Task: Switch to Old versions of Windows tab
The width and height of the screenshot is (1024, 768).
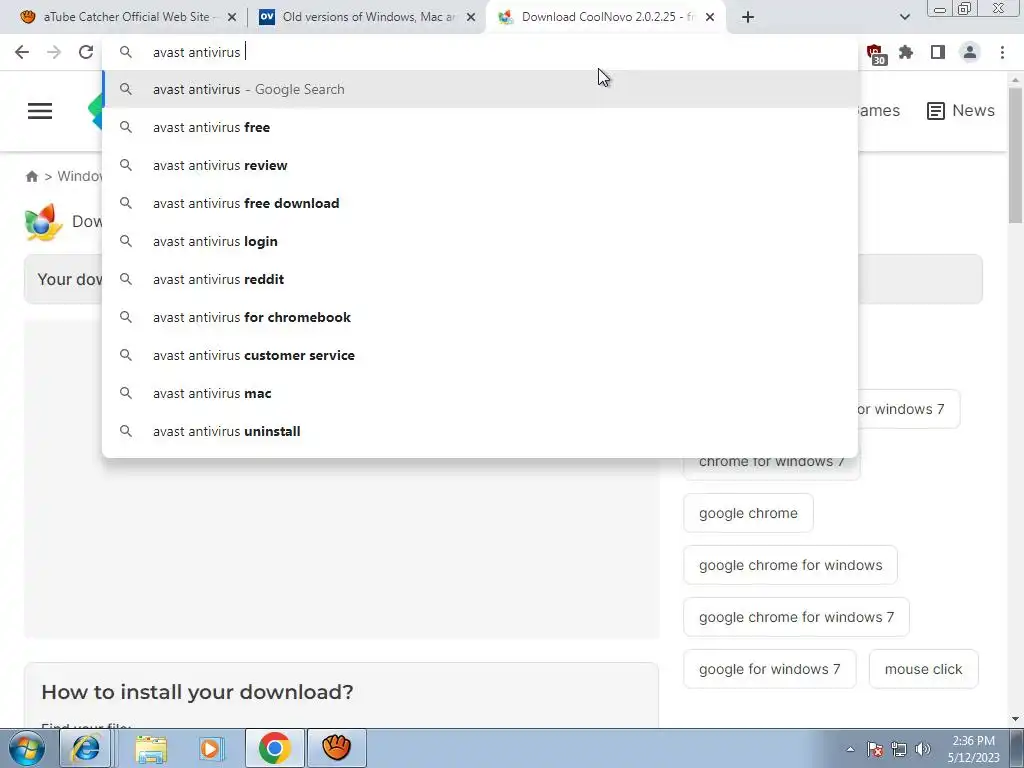Action: [368, 17]
